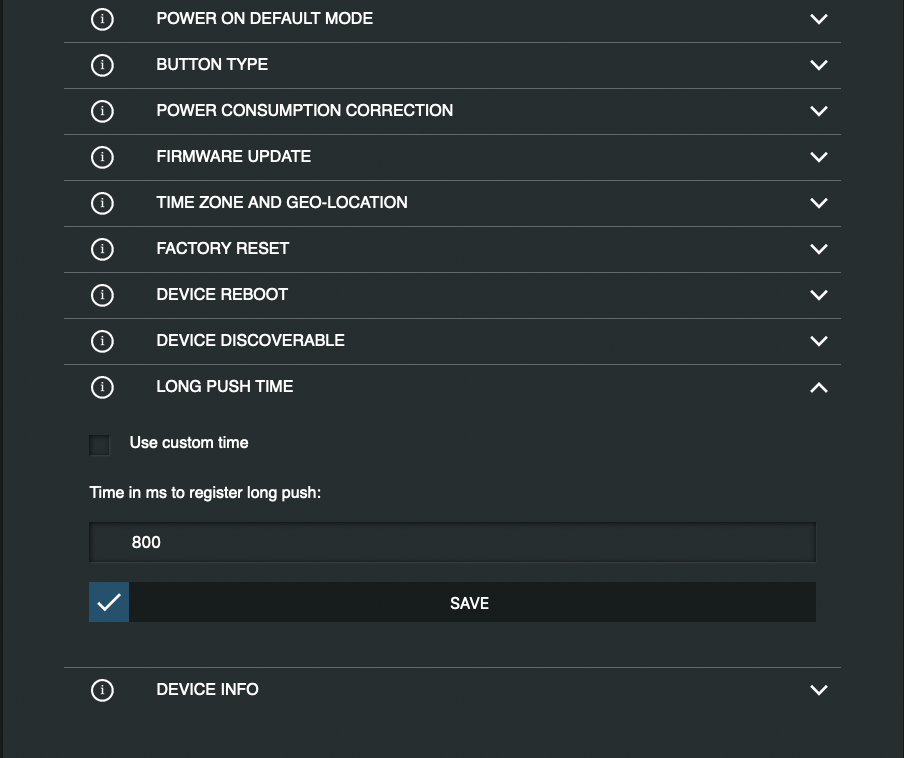Image resolution: width=904 pixels, height=758 pixels.
Task: Click the checkmark icon on Save button
Action: coord(109,602)
